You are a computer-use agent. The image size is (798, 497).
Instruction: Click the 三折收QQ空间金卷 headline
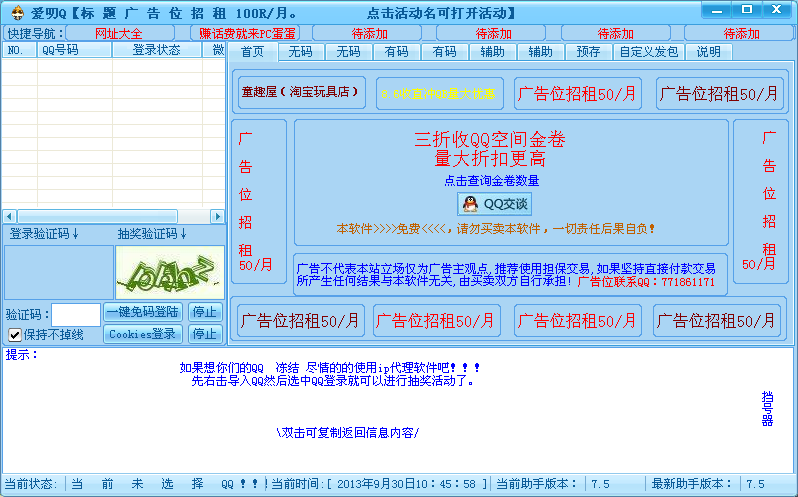[x=490, y=139]
